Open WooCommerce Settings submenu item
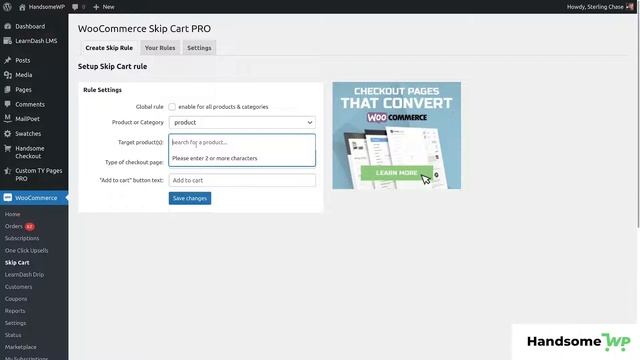The image size is (640, 360). click(x=16, y=323)
